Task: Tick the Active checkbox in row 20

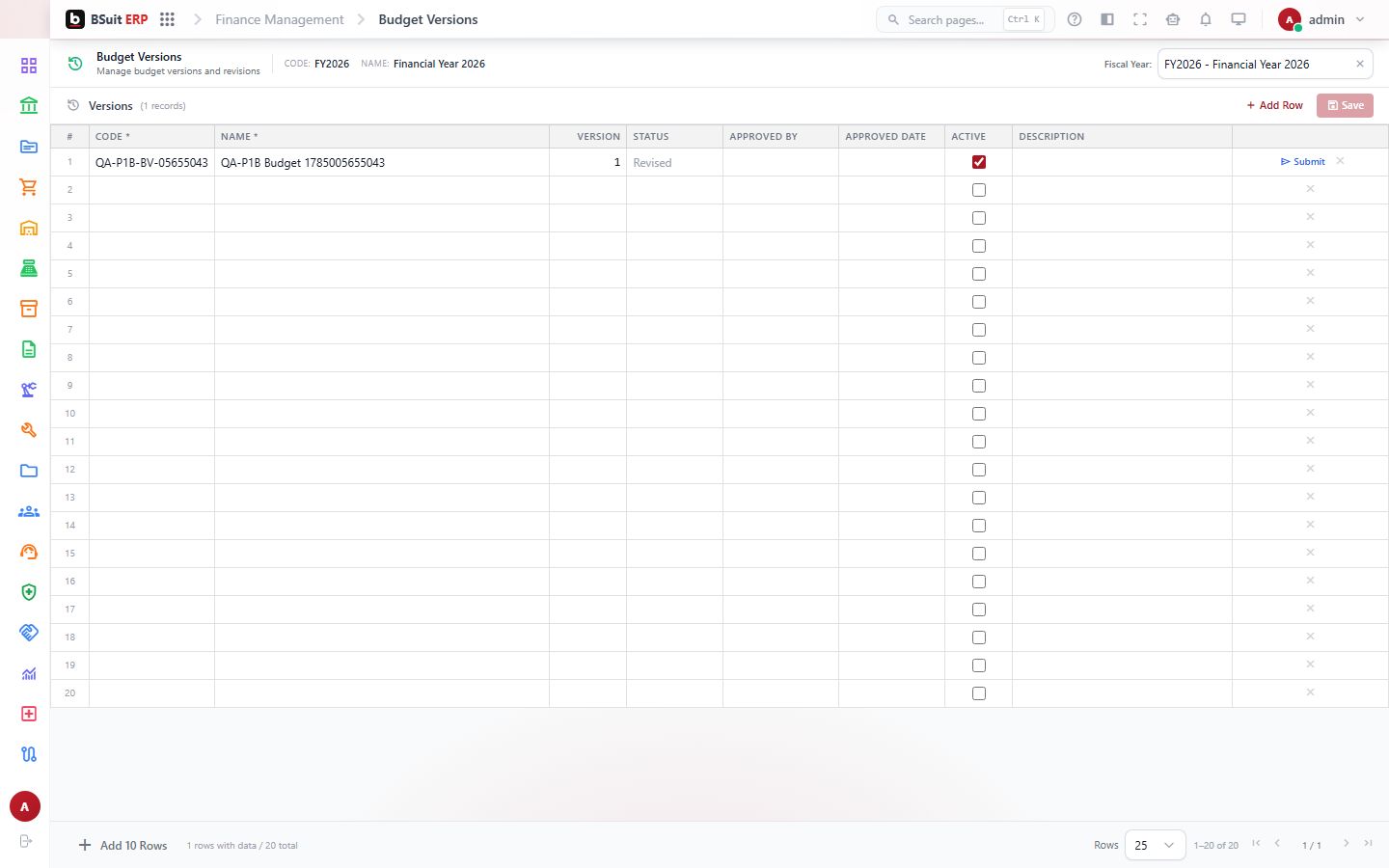Action: [x=979, y=693]
